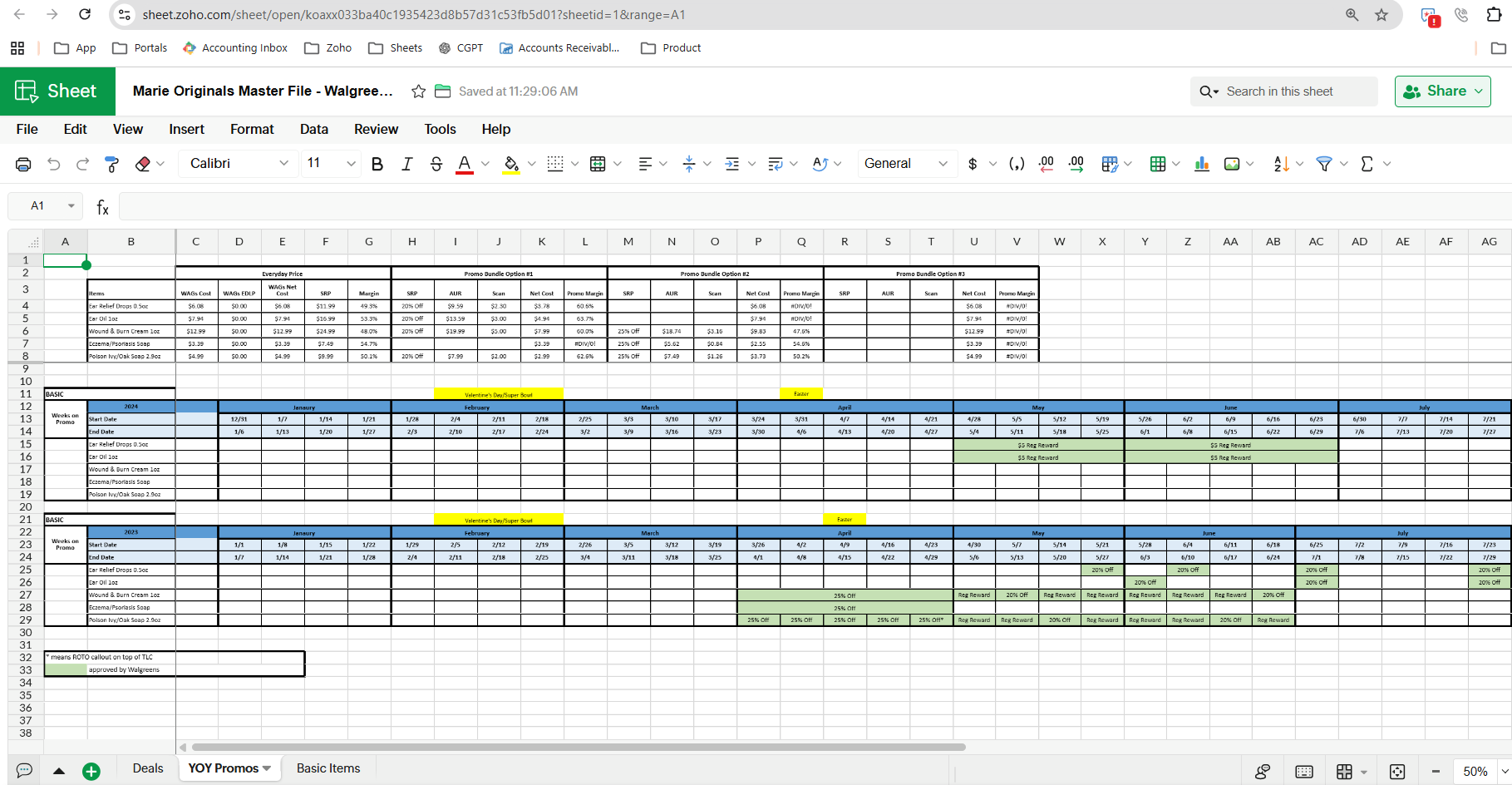The height and width of the screenshot is (785, 1512).
Task: Apply comma style number format
Action: click(x=1017, y=164)
